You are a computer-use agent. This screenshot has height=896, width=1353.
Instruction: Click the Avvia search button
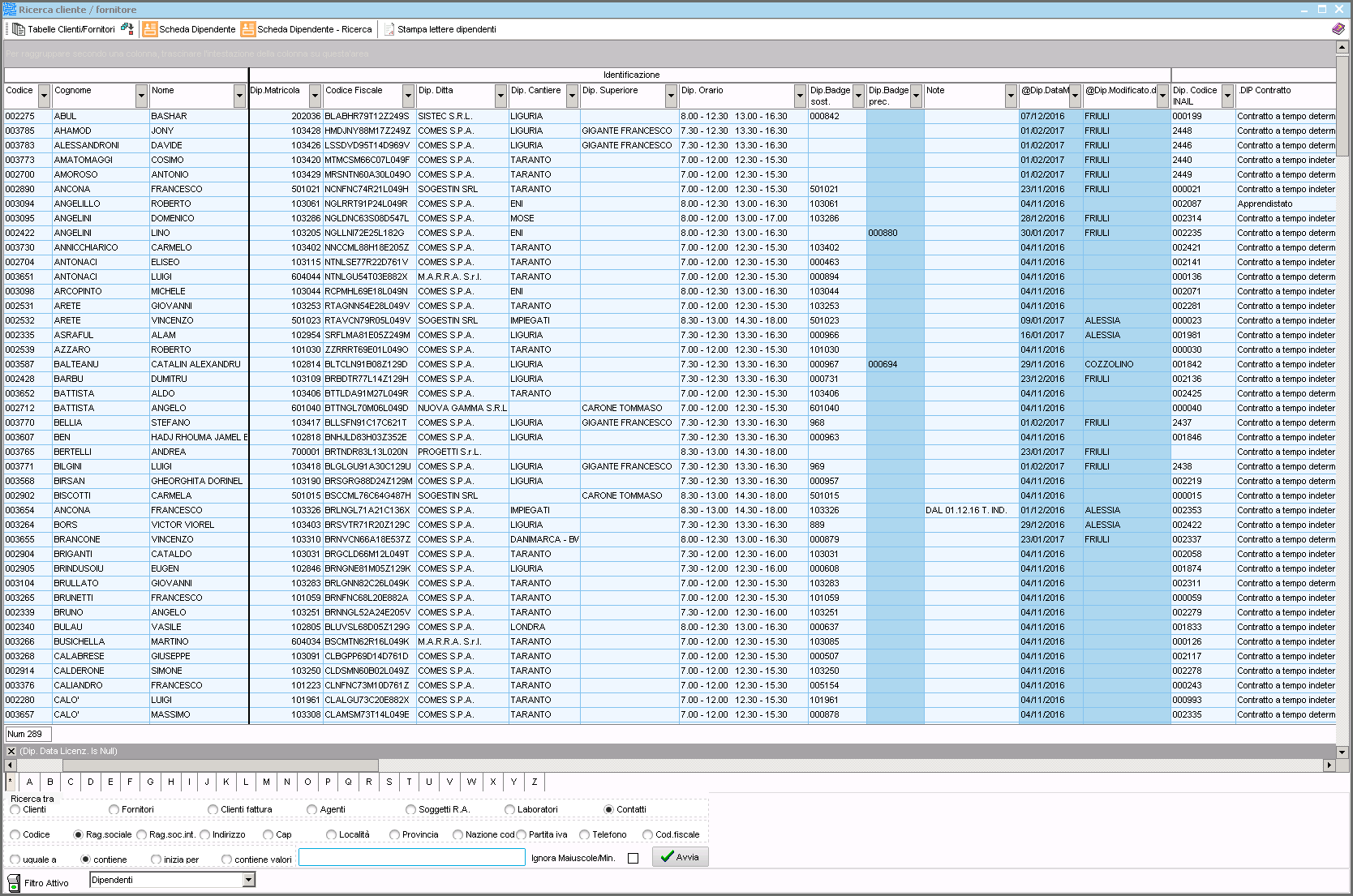[x=681, y=857]
